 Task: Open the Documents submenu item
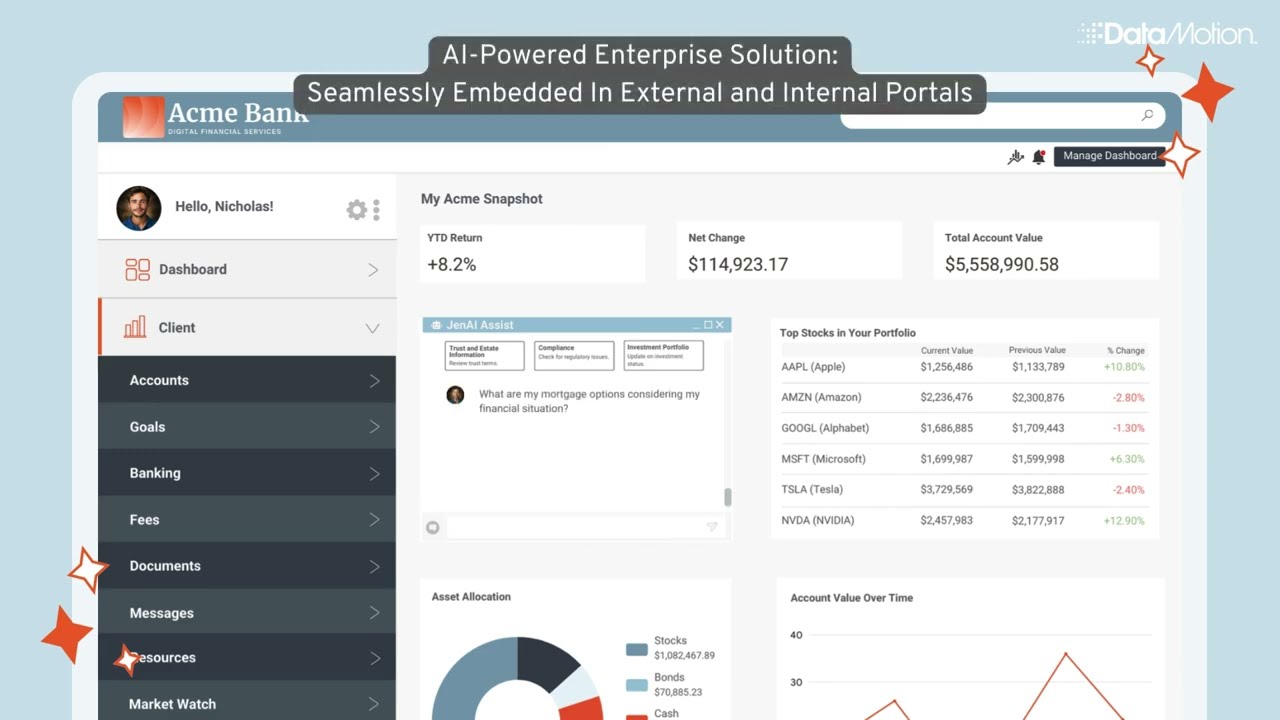[x=247, y=566]
